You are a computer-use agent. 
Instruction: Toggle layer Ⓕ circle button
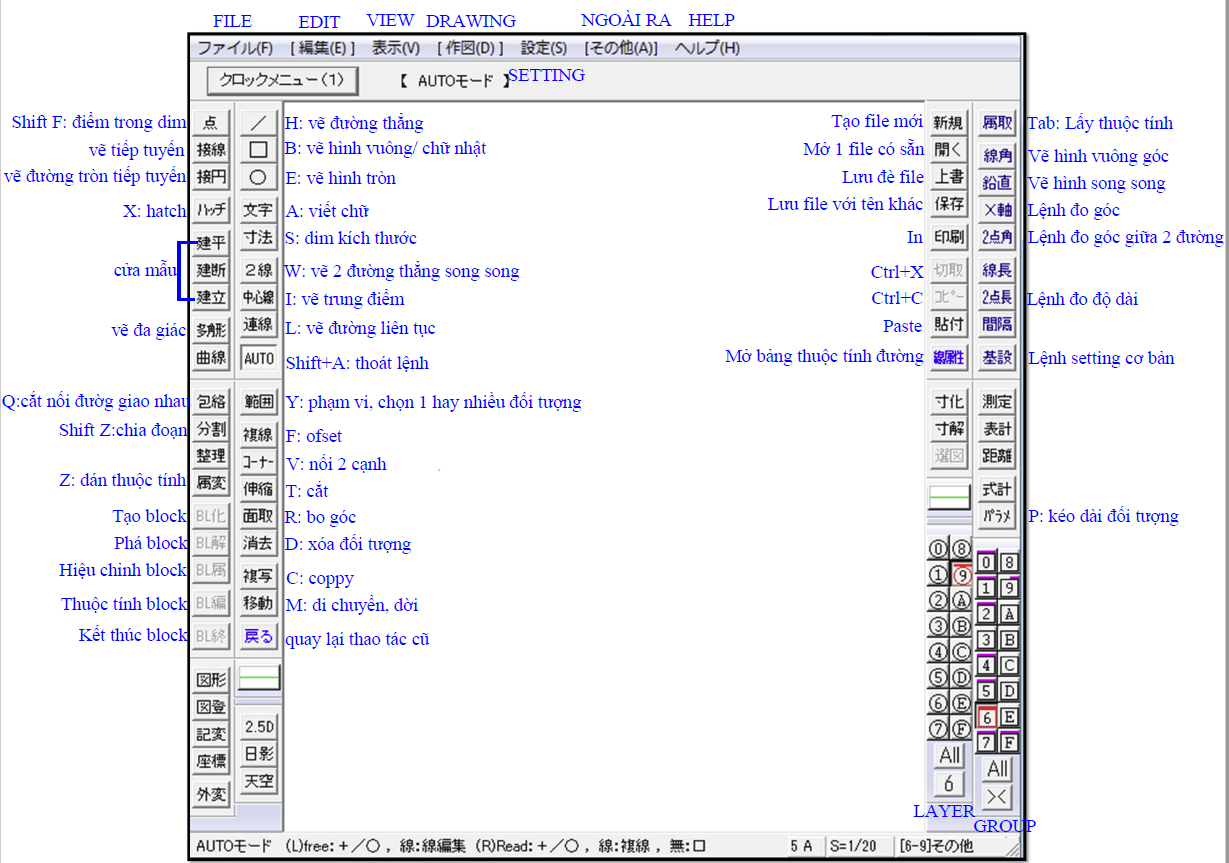(961, 730)
